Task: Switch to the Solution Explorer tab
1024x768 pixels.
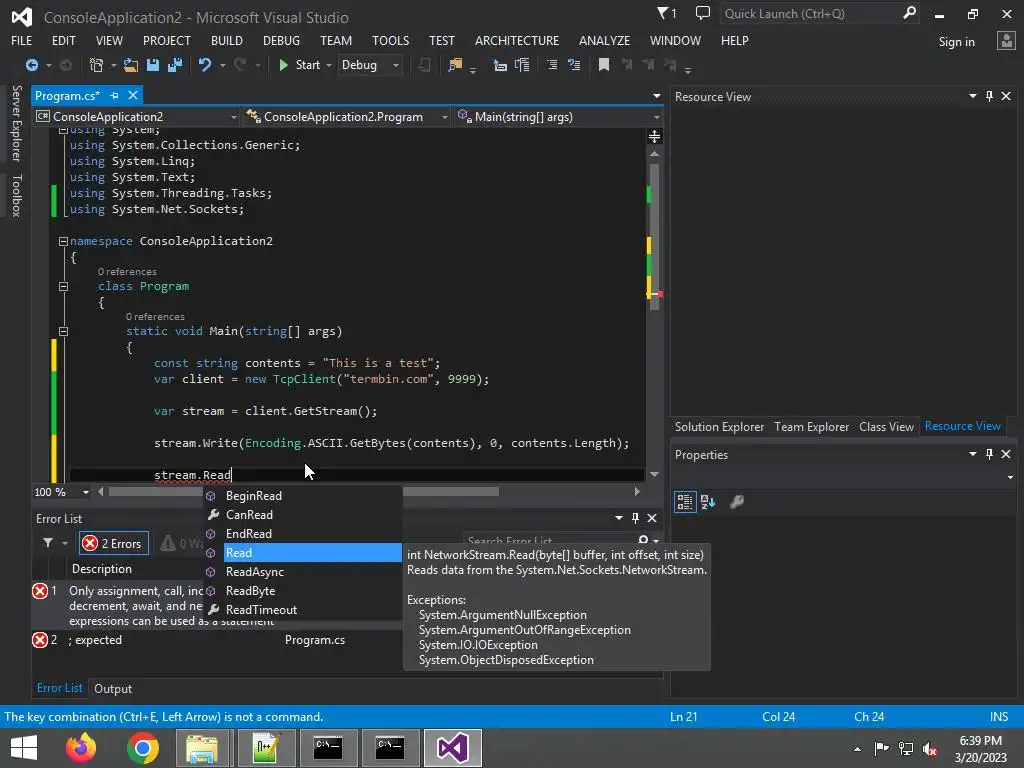Action: 719,426
